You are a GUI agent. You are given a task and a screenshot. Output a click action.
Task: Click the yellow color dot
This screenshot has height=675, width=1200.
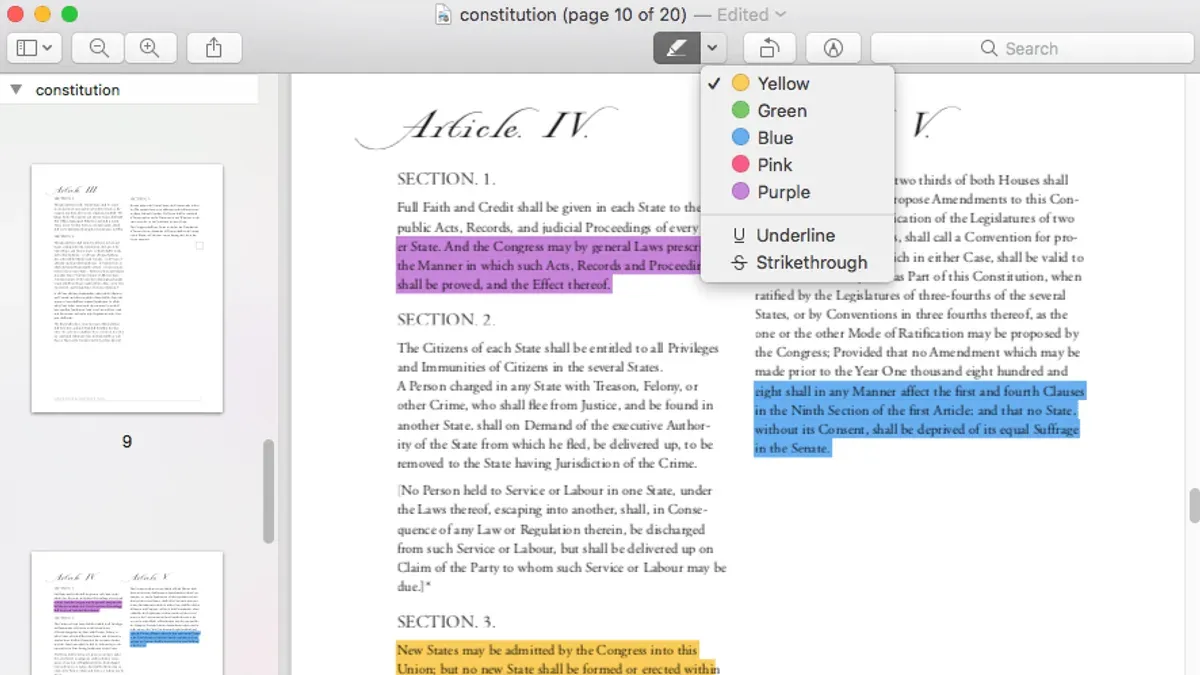[740, 83]
